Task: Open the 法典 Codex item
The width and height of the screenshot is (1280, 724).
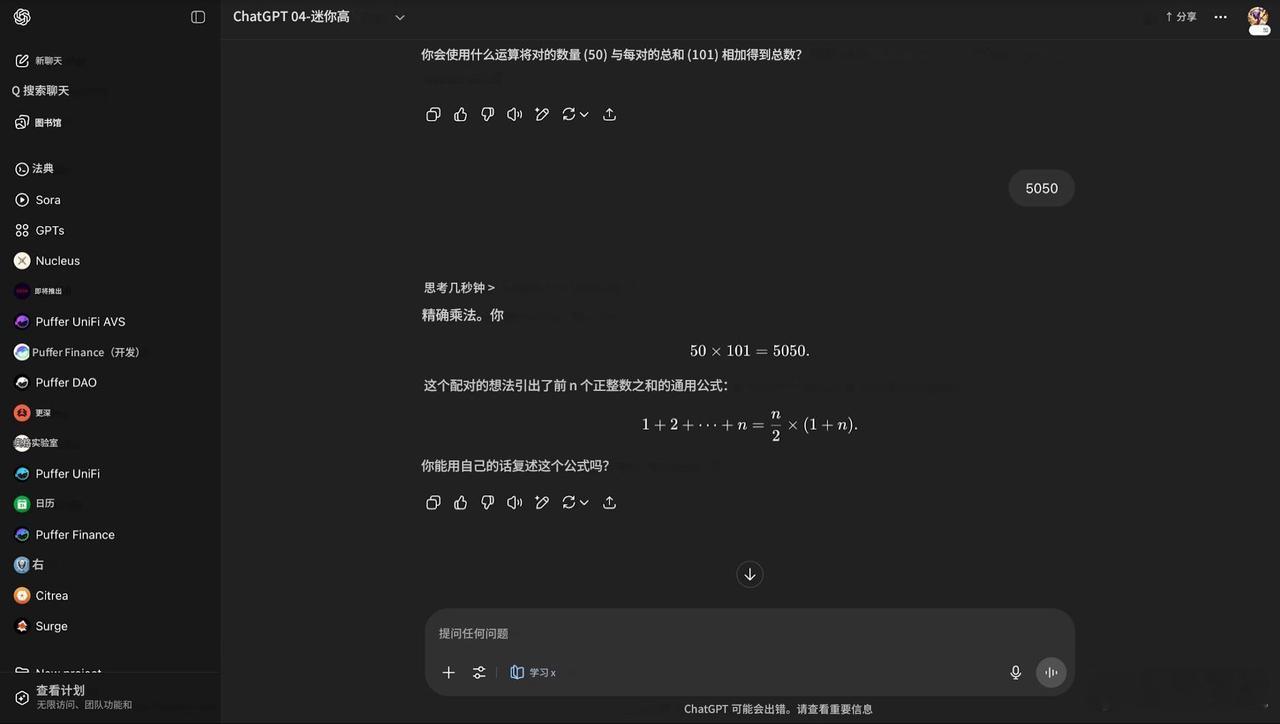Action: point(36,169)
